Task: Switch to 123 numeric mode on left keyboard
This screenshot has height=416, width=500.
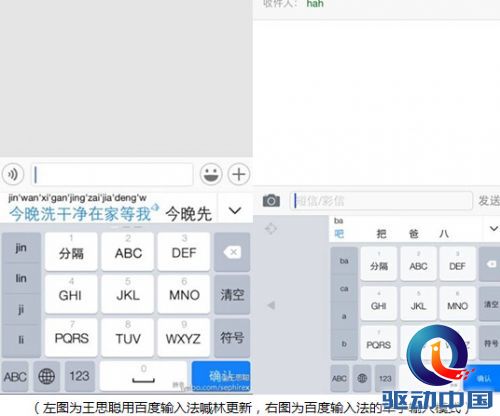Action: (80, 376)
